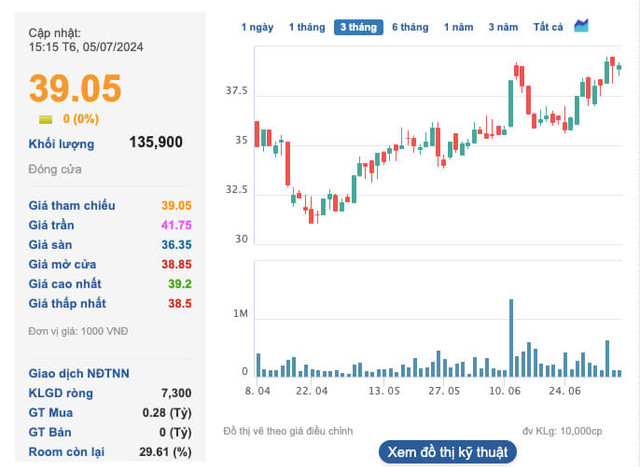Screen dimensions: 640x467
Task: Click the Giá sàn value 36.35
Action: [176, 245]
